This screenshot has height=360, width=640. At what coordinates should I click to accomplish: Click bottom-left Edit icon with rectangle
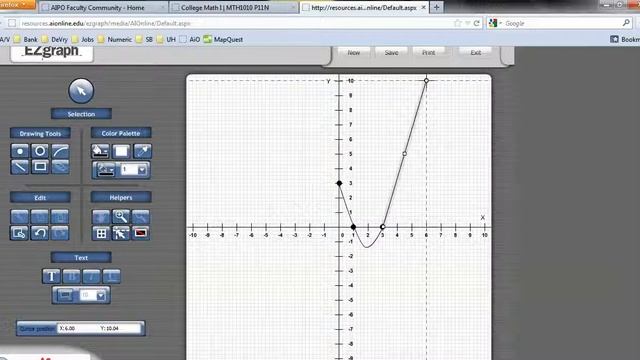point(20,233)
